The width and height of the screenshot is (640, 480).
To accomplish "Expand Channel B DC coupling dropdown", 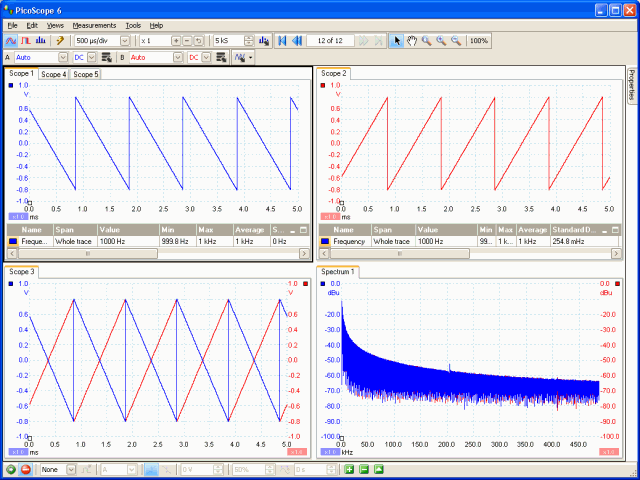I will [207, 58].
